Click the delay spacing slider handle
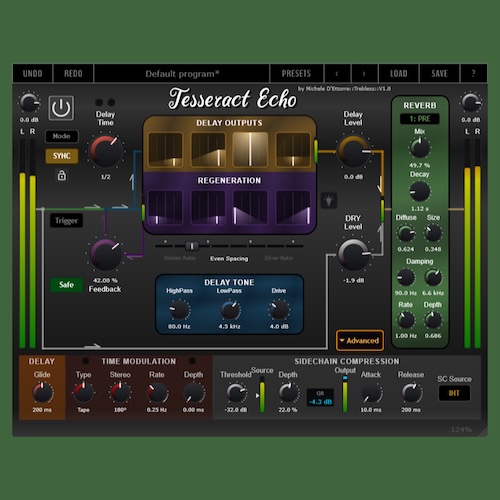 (192, 246)
